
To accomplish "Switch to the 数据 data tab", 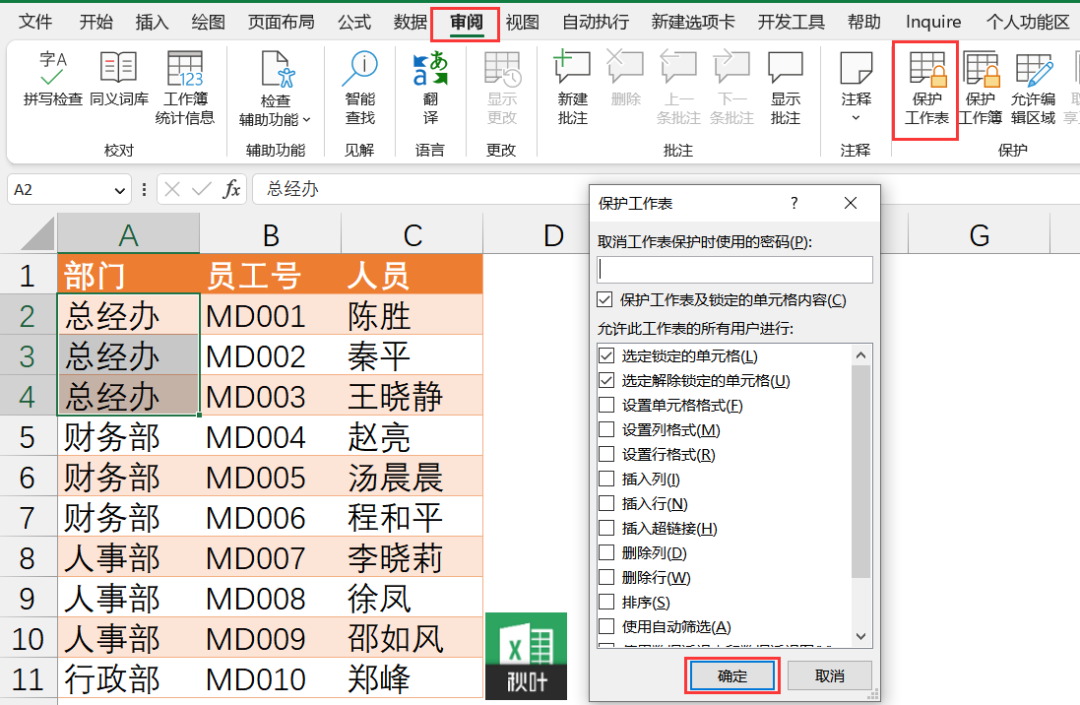I will coord(411,22).
